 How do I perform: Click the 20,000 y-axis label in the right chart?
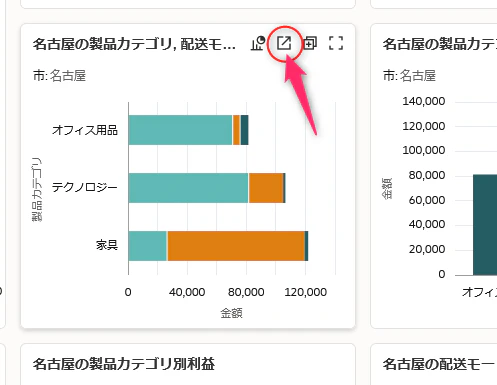pos(427,249)
